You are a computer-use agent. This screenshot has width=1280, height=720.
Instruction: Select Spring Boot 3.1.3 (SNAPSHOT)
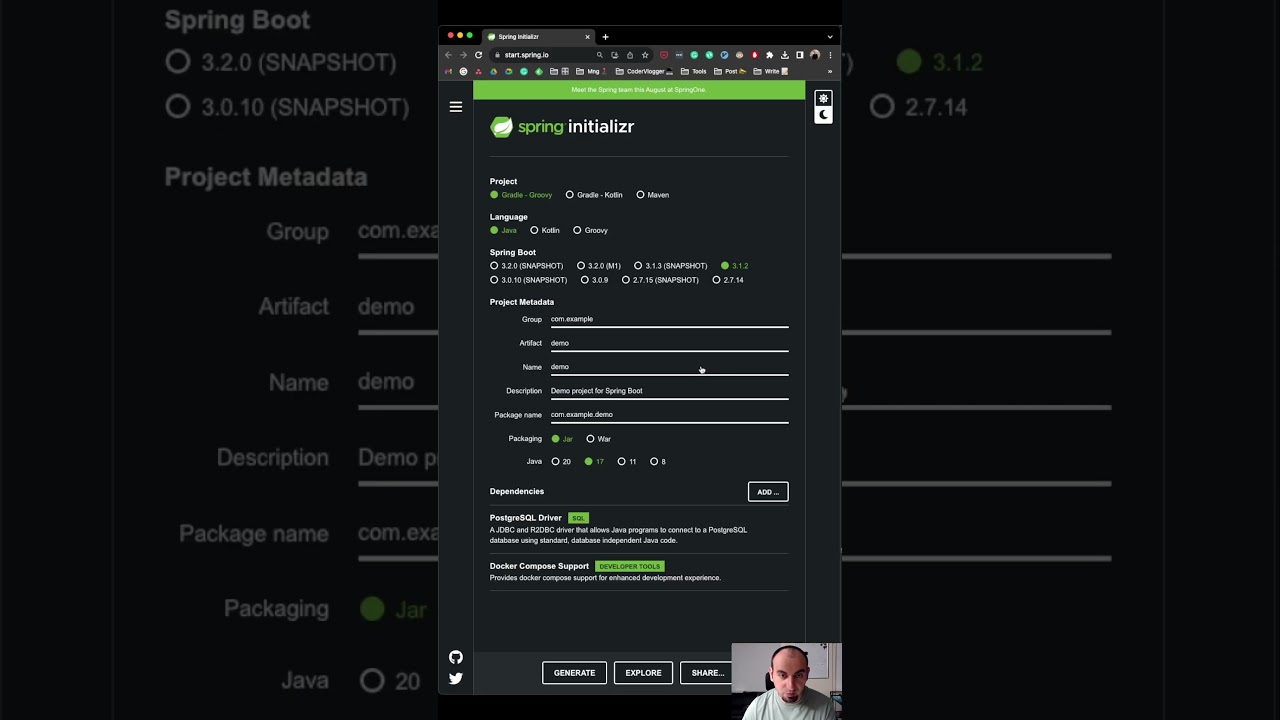tap(671, 266)
